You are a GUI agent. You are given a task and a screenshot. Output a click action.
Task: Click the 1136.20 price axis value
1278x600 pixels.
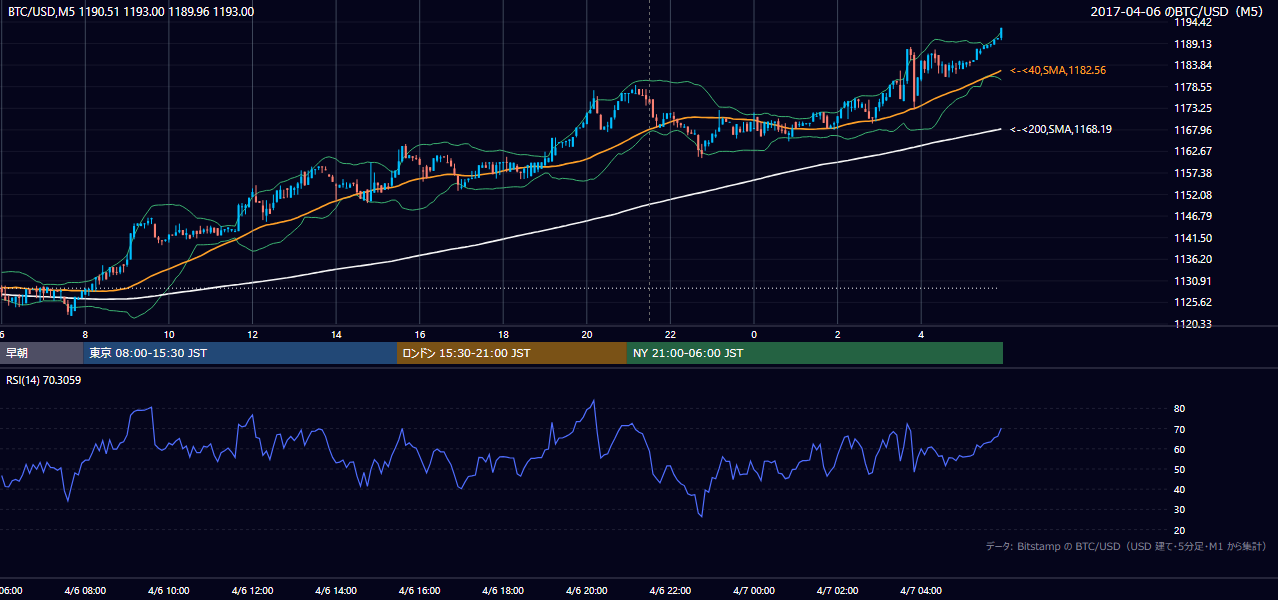1194,259
